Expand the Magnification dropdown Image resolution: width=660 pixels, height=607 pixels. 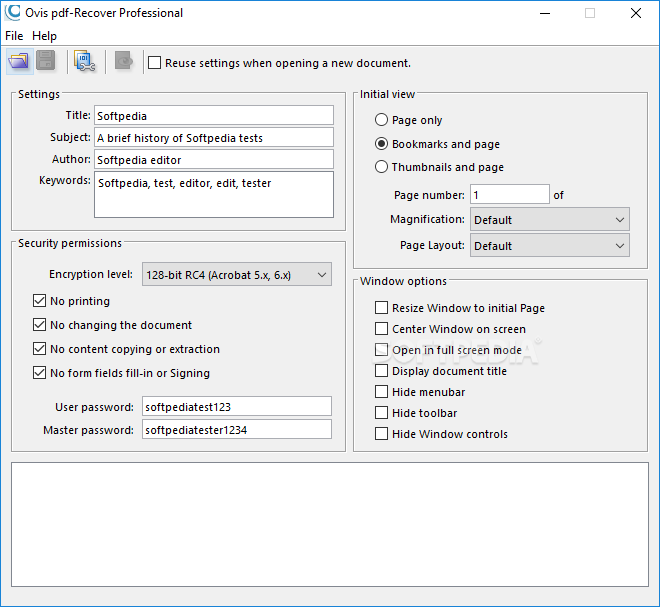pos(550,219)
